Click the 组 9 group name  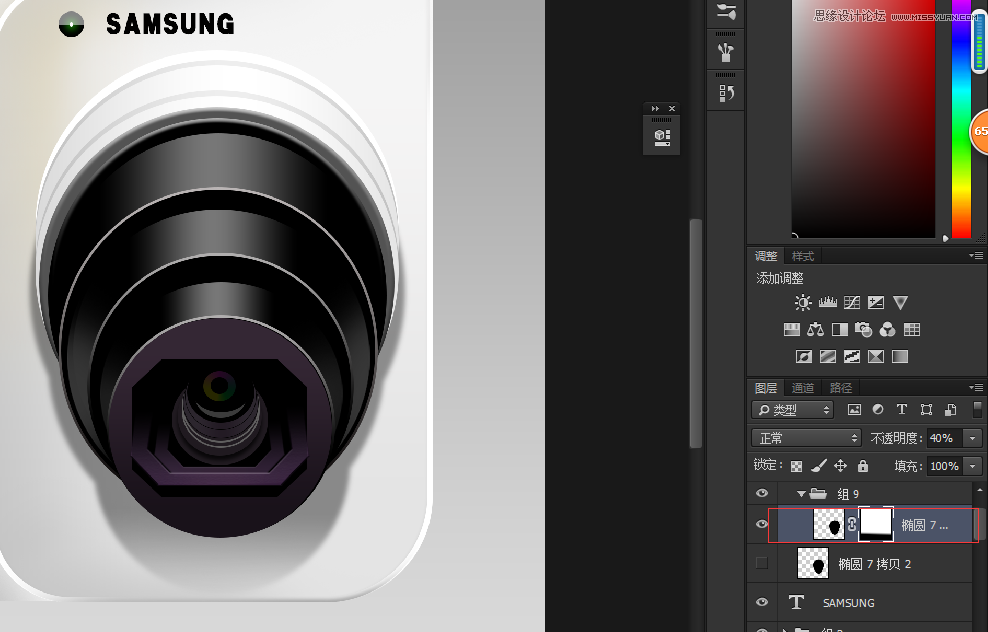pos(847,494)
